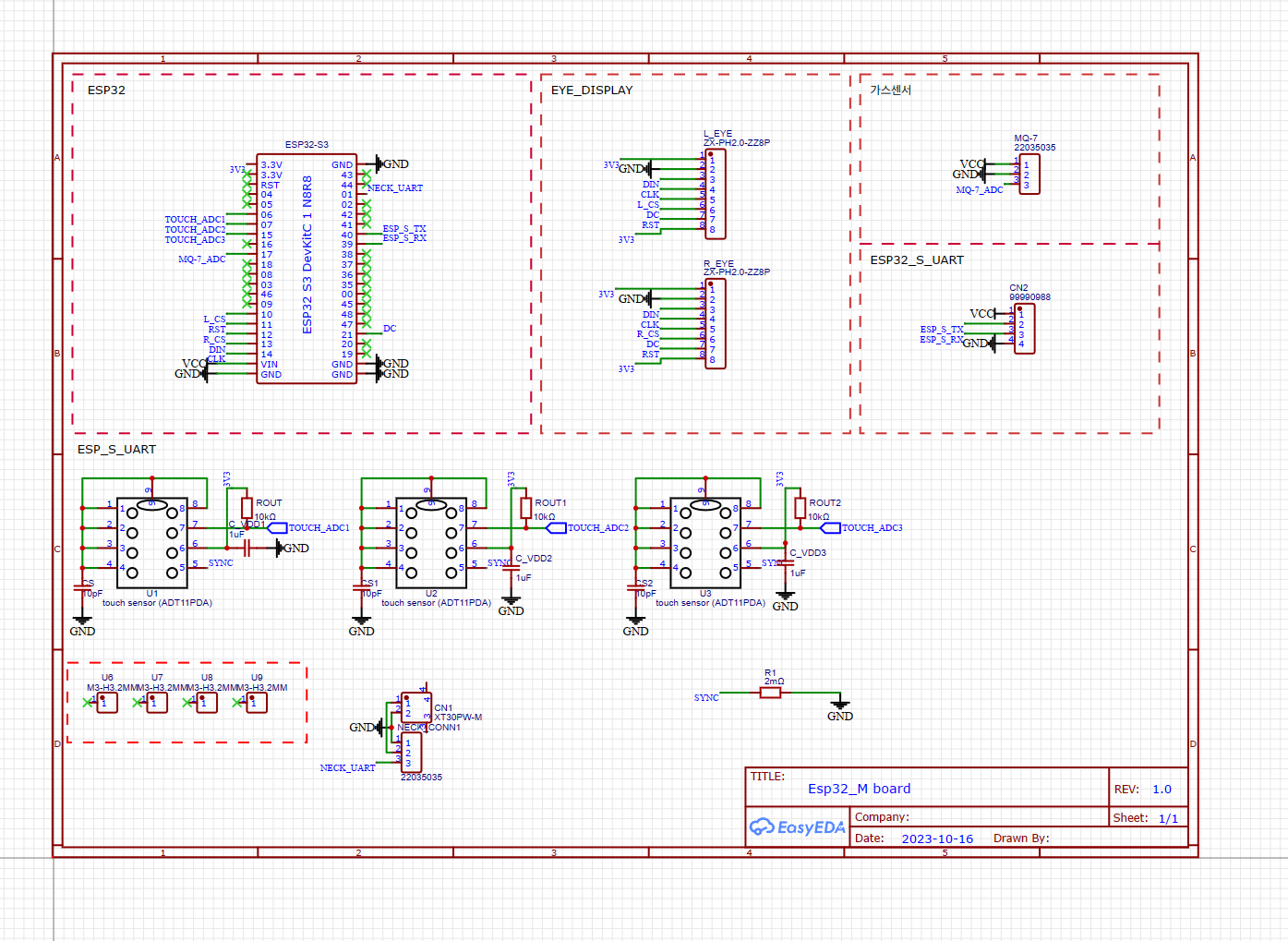1288x941 pixels.
Task: Click the 'ESP_S_UART' section heading text
Action: [x=116, y=450]
